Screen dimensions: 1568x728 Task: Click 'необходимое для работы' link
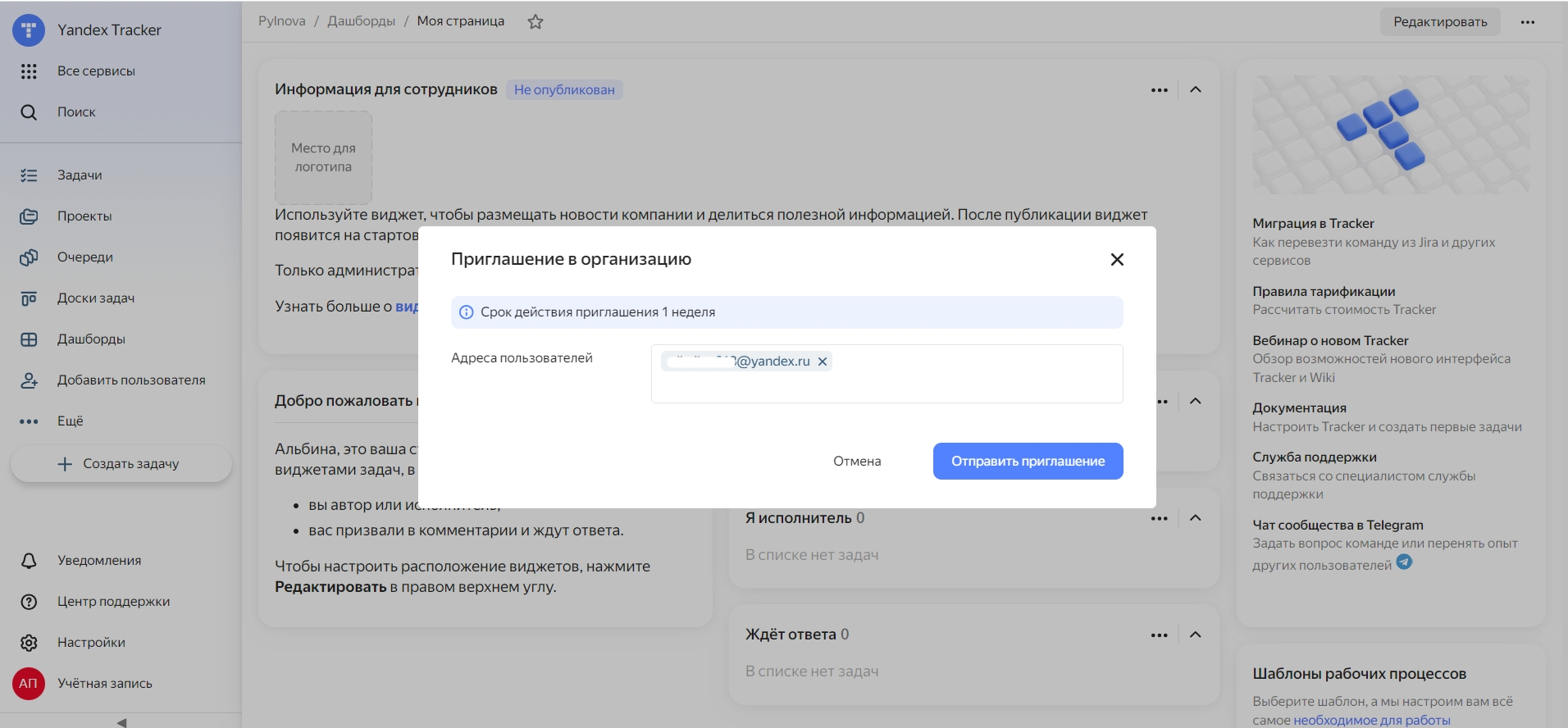click(x=1372, y=721)
